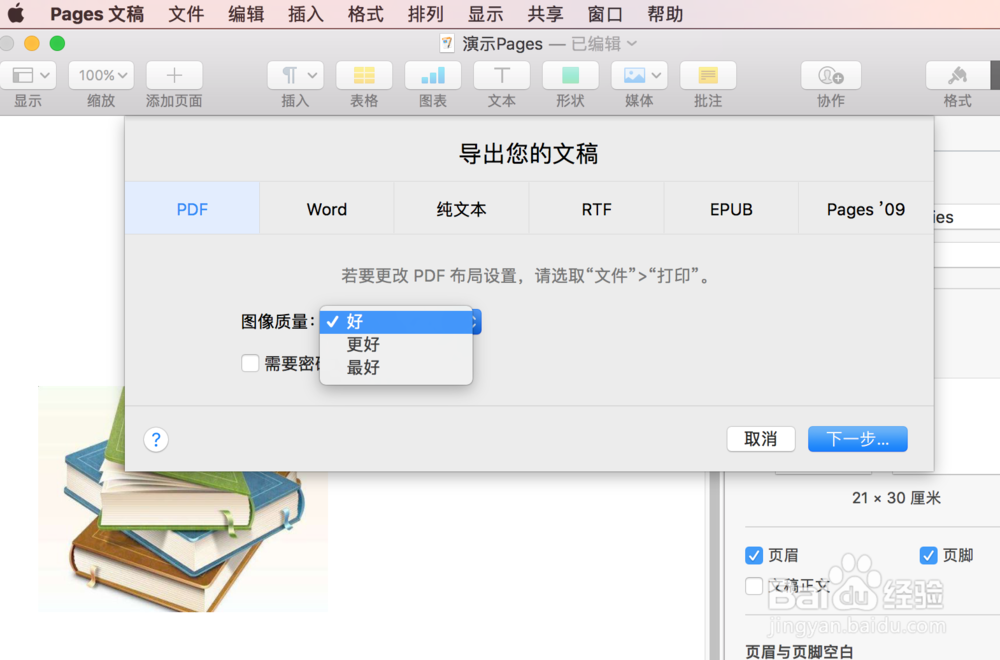The width and height of the screenshot is (1000, 660).
Task: Check the 文稿正文 document body option
Action: point(753,588)
